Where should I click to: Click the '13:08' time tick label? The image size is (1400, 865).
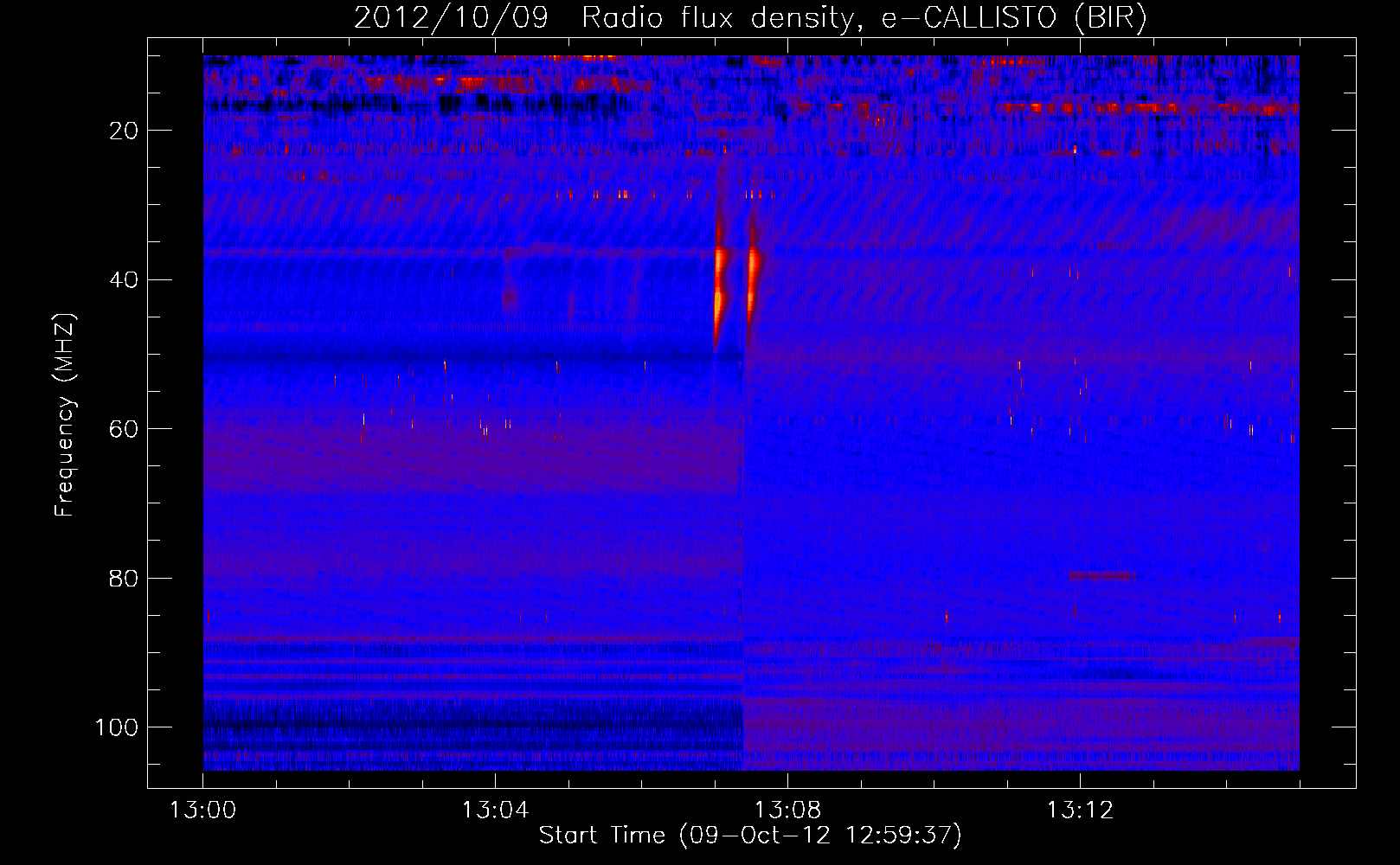tap(787, 811)
